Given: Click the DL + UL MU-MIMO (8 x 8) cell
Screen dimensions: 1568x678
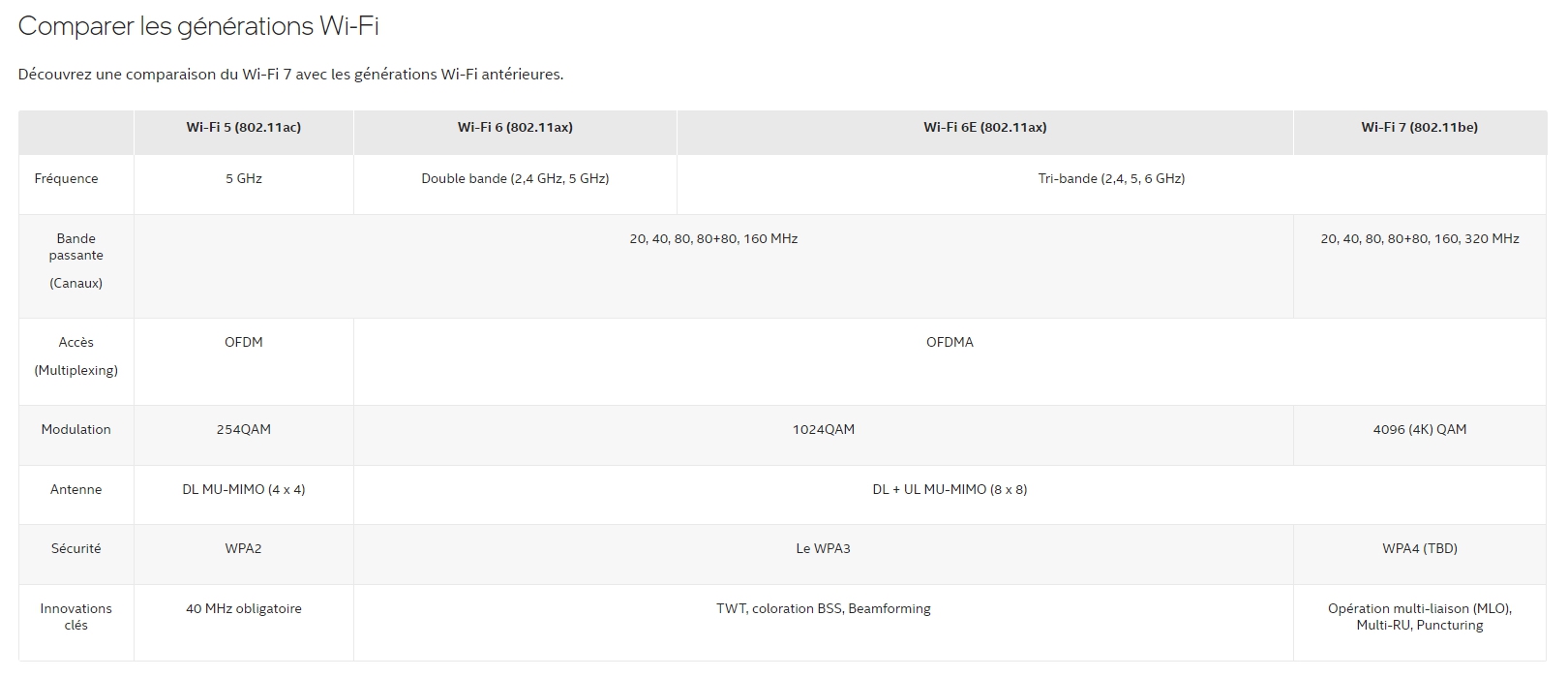Looking at the screenshot, I should click(950, 489).
